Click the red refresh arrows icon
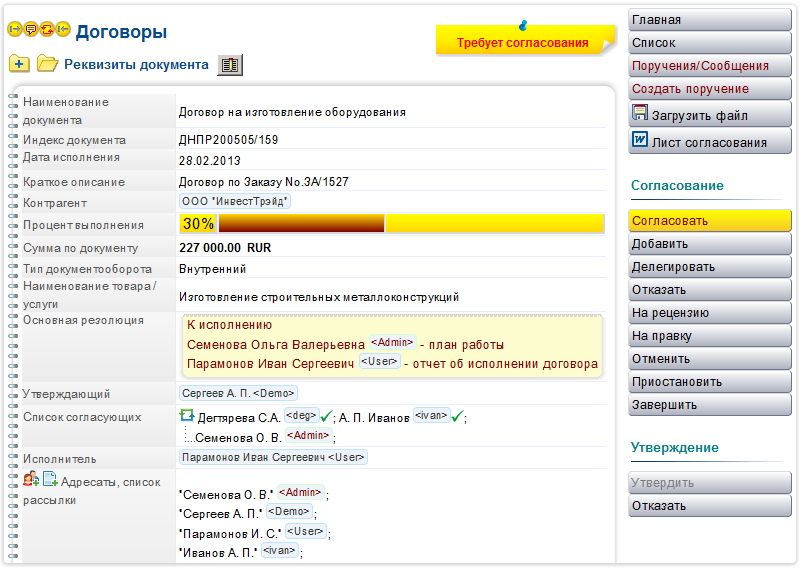Image resolution: width=800 pixels, height=570 pixels. tap(46, 30)
